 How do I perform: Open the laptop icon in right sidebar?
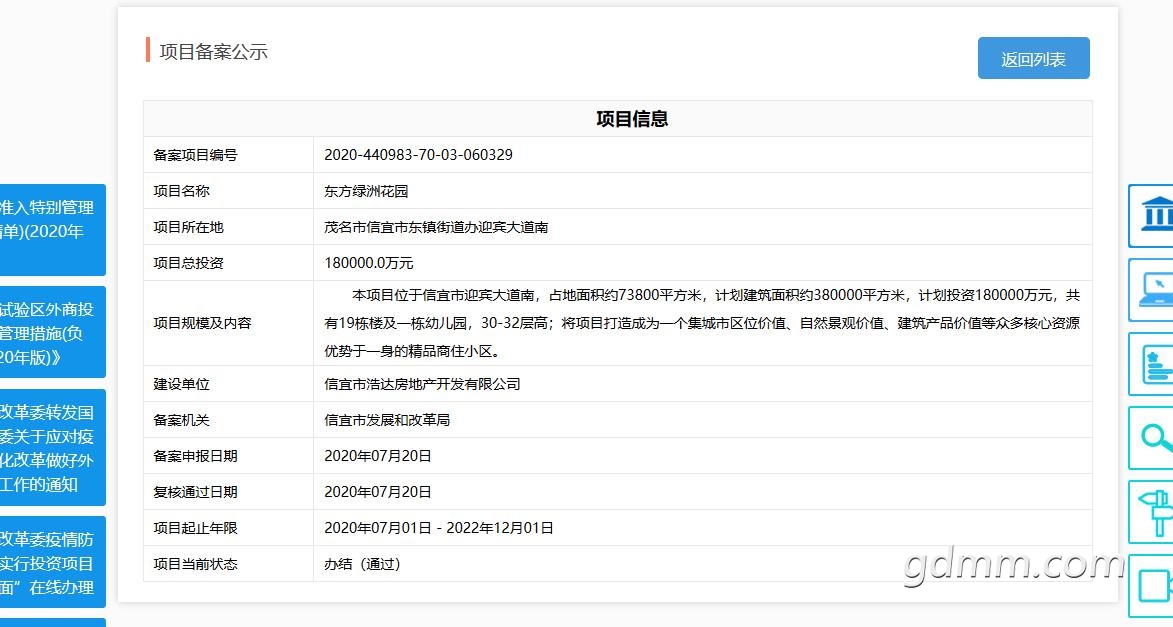pyautogui.click(x=1151, y=290)
